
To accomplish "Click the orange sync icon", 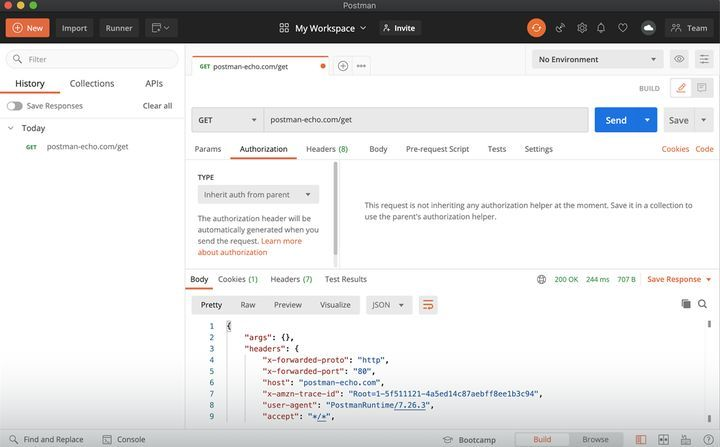I will pyautogui.click(x=536, y=28).
